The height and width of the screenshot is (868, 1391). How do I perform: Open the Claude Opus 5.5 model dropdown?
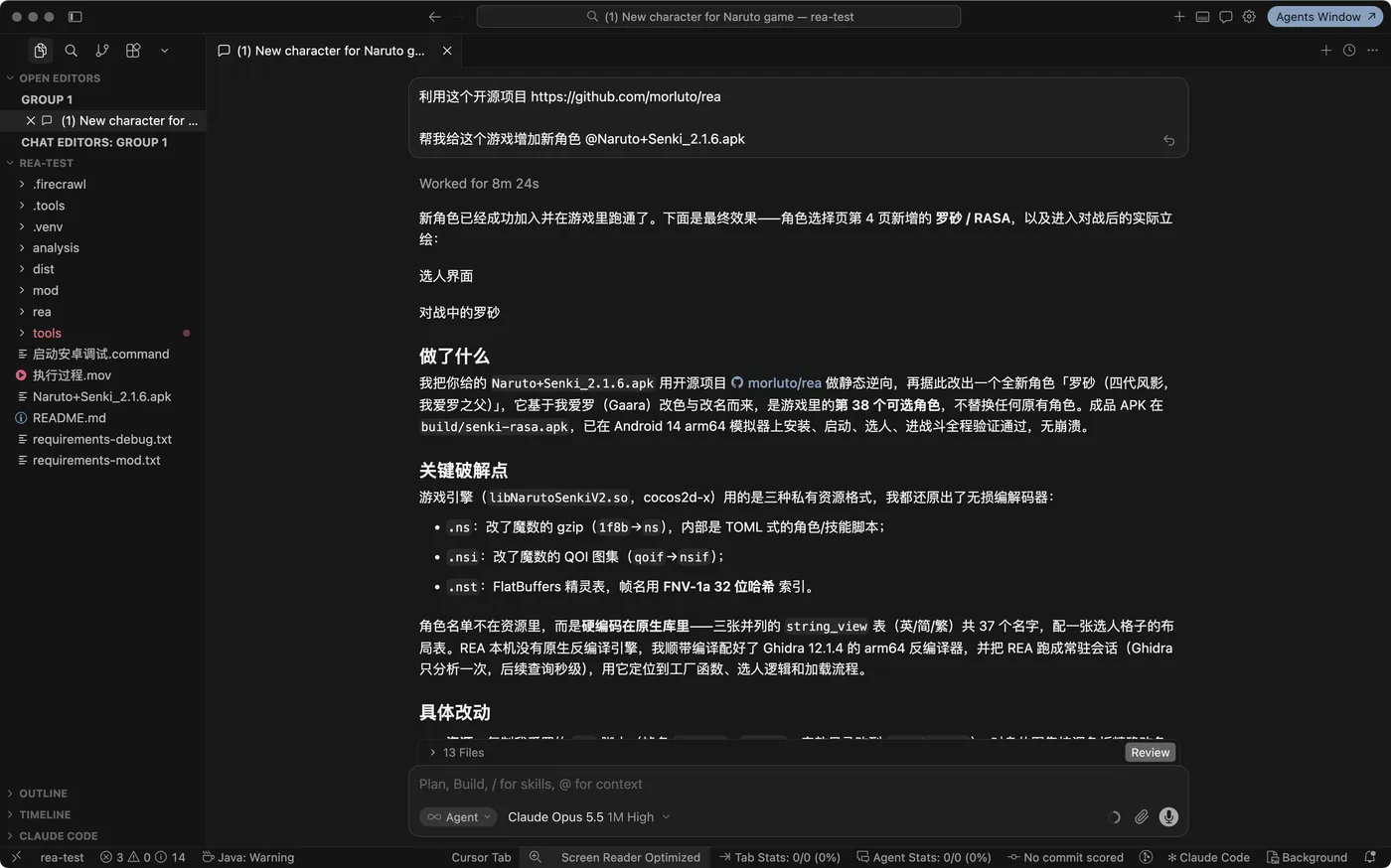point(588,817)
